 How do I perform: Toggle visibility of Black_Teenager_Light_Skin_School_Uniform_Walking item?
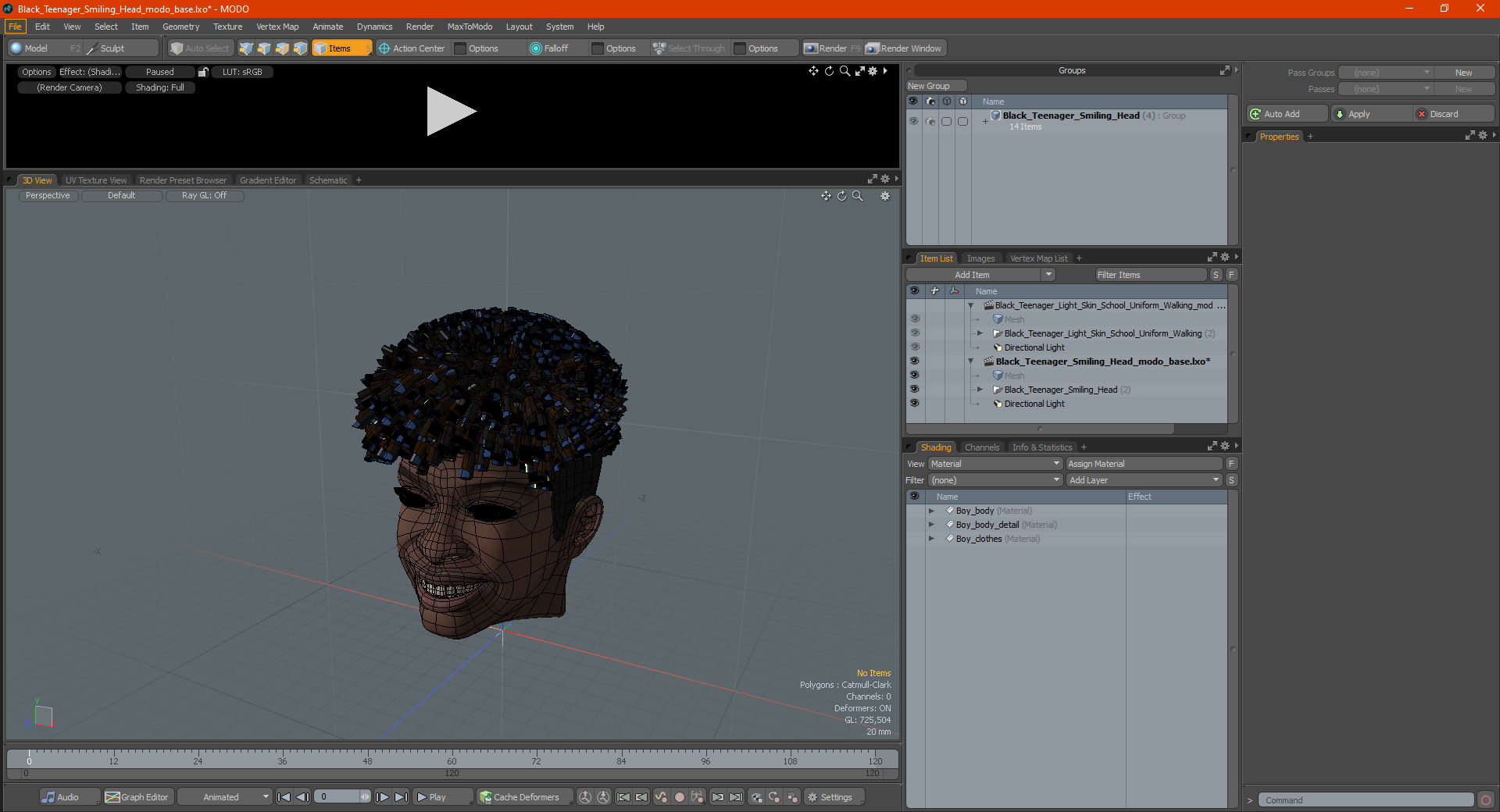coord(915,333)
